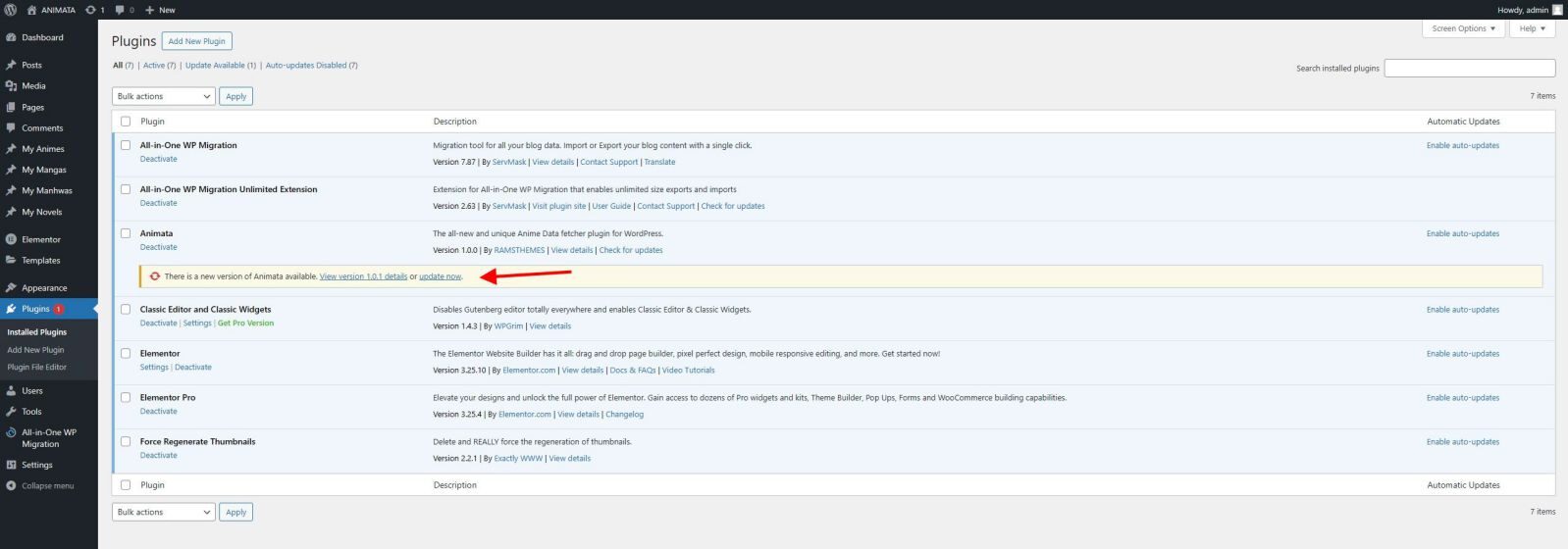This screenshot has width=1568, height=549.
Task: Open comments bubble in admin bar
Action: [120, 10]
